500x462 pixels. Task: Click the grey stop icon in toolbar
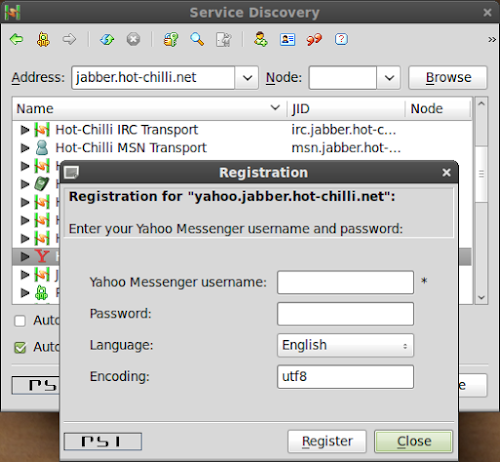point(133,39)
